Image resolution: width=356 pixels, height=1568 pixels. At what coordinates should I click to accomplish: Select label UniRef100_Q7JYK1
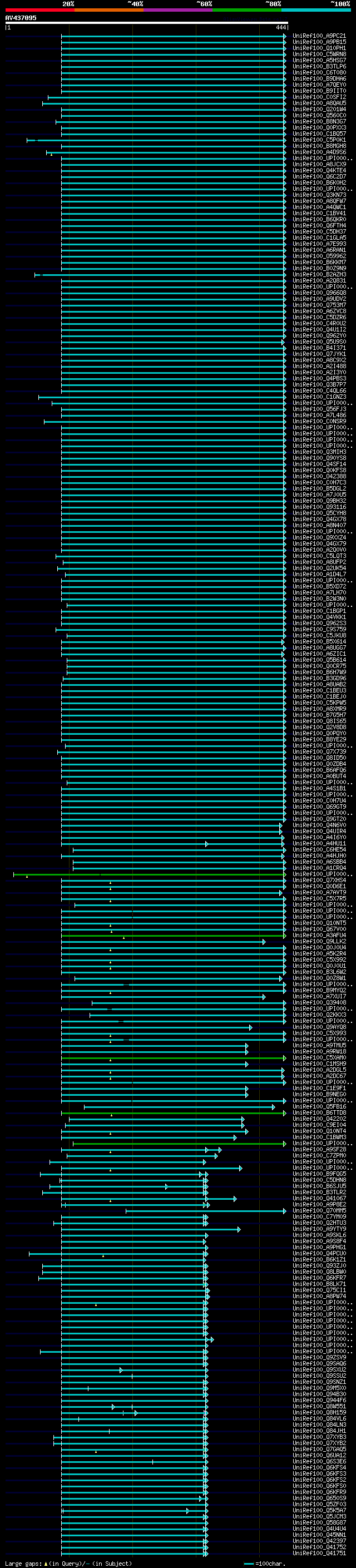click(x=319, y=354)
